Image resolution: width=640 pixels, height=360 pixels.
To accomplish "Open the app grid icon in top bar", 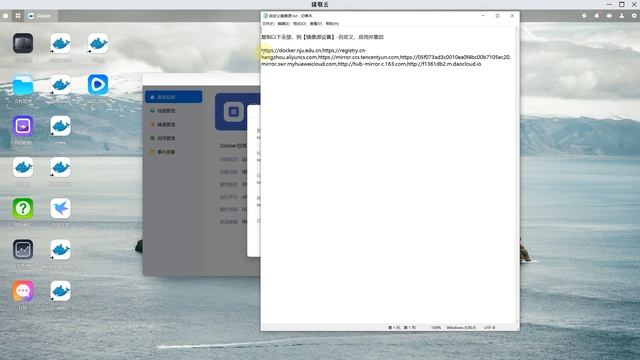I will click(18, 16).
